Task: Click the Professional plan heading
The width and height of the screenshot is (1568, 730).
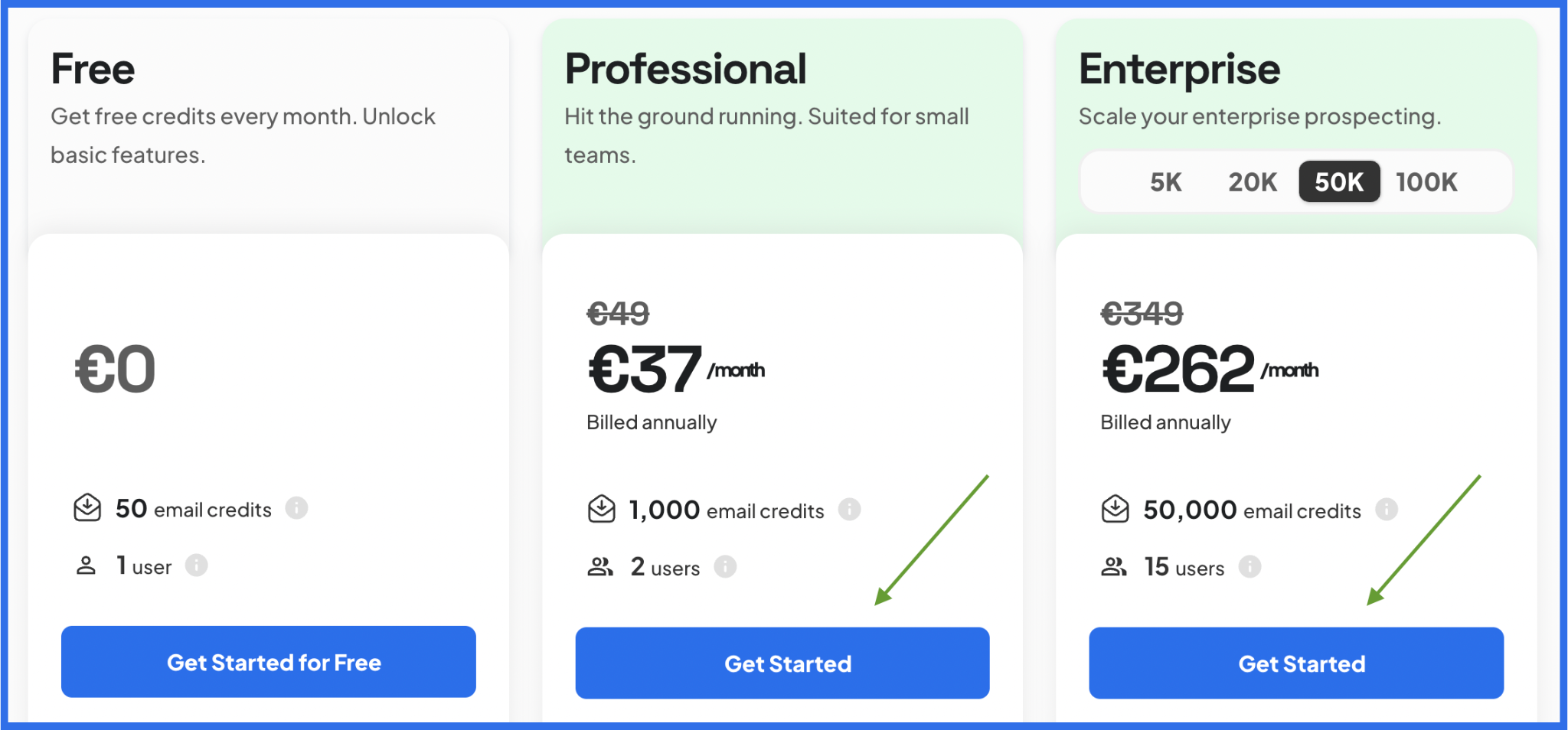Action: pyautogui.click(x=685, y=69)
